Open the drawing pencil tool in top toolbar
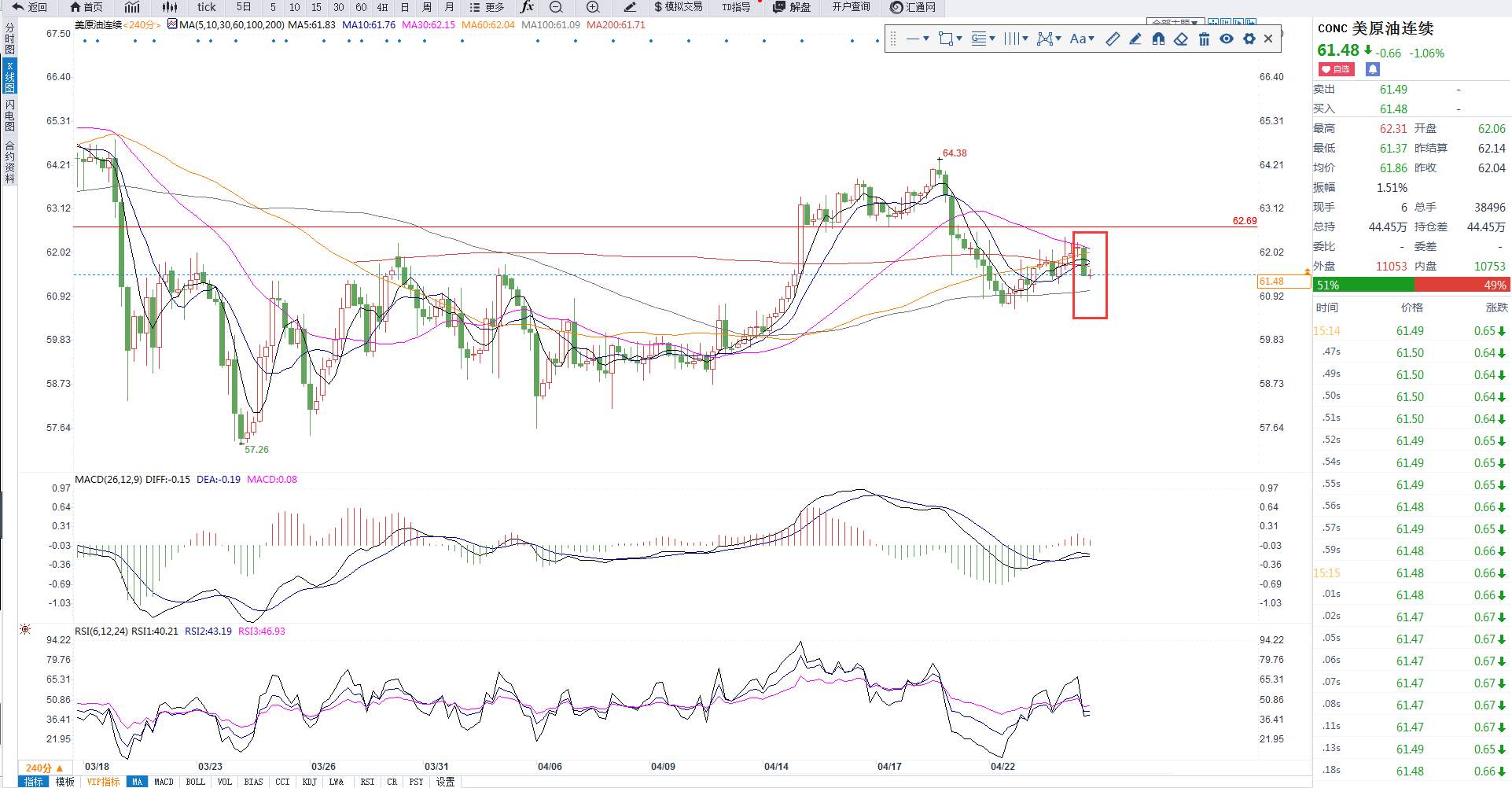 [x=630, y=7]
